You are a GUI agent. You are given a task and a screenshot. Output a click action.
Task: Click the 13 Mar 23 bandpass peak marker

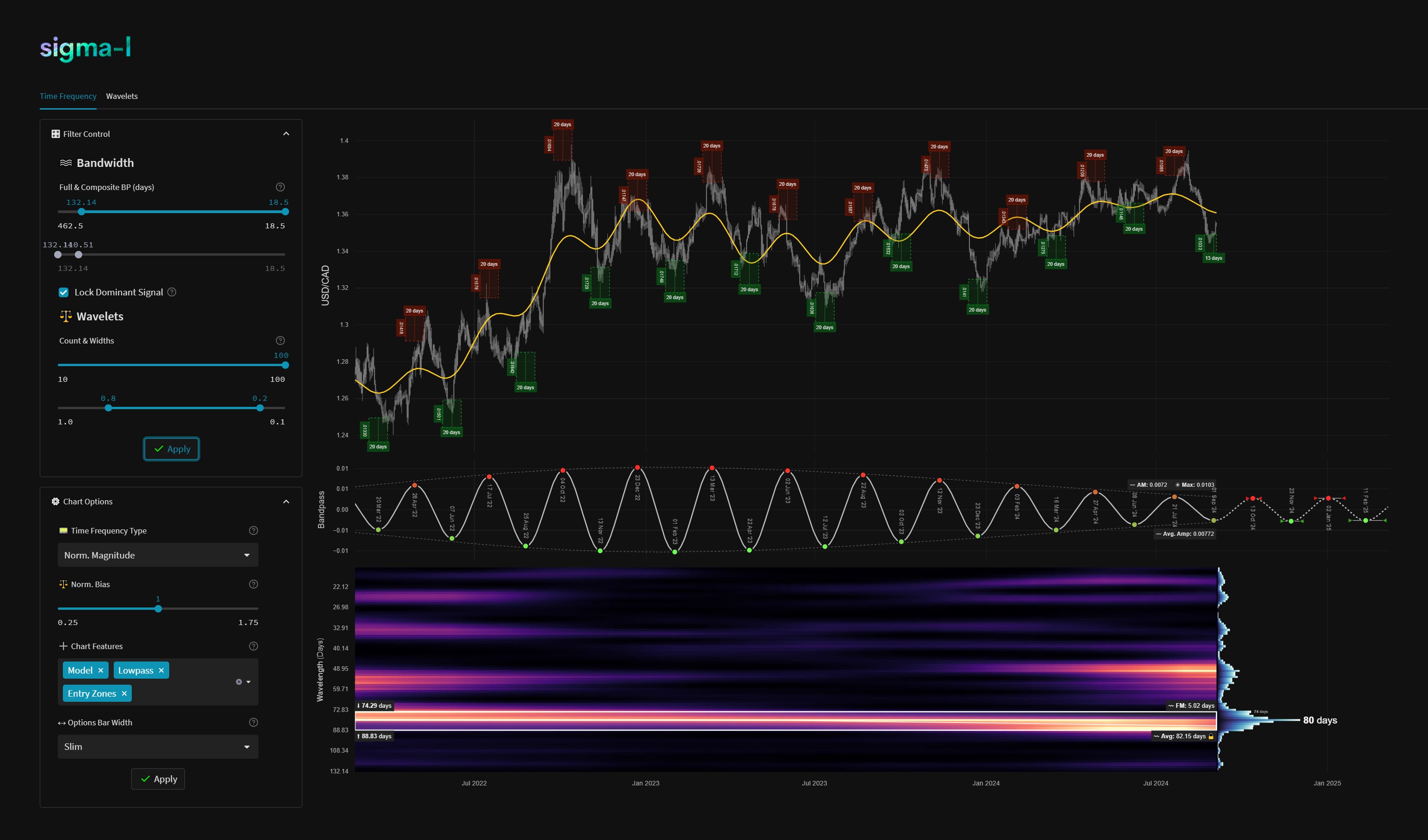tap(712, 468)
